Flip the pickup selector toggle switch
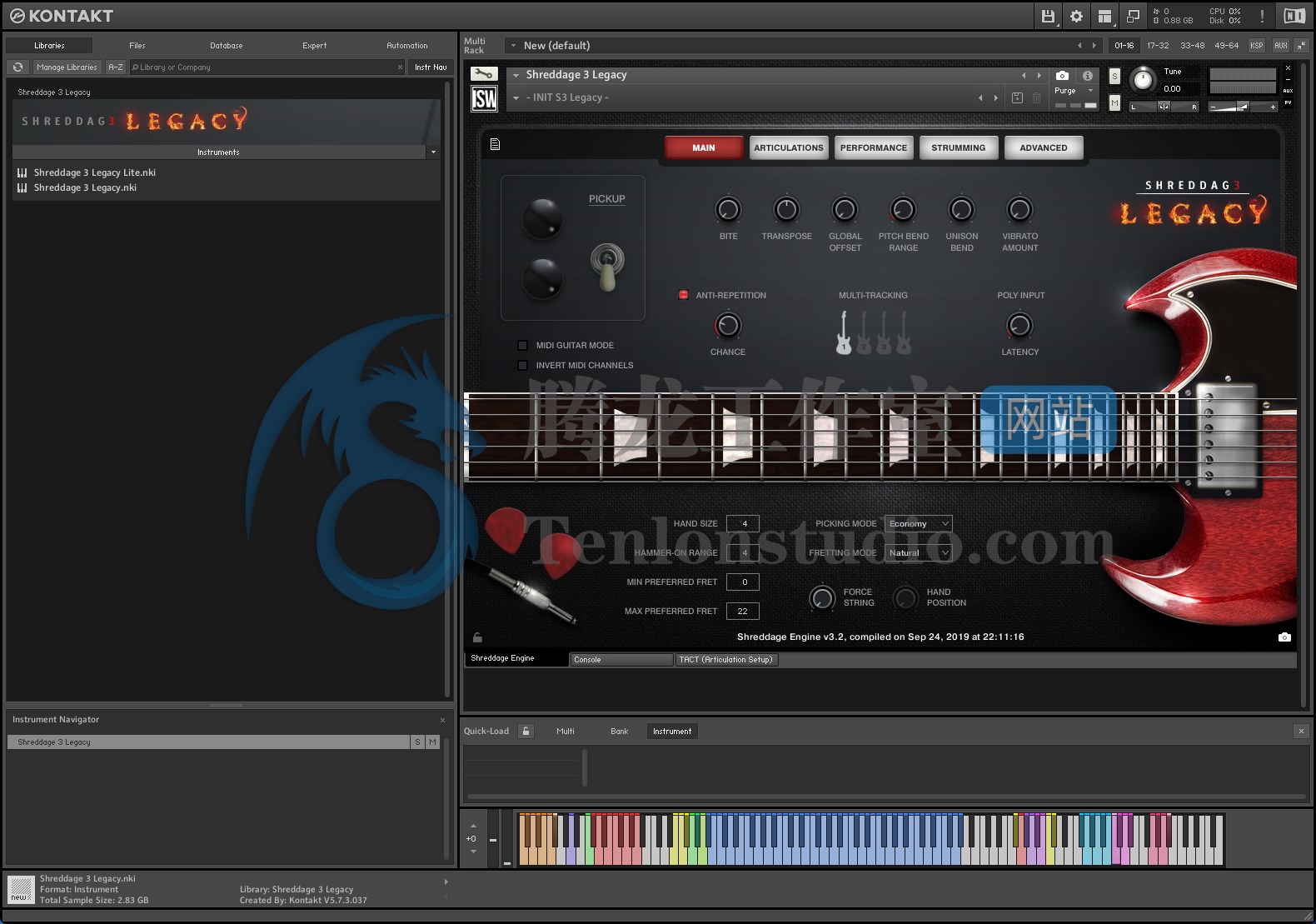 [608, 267]
